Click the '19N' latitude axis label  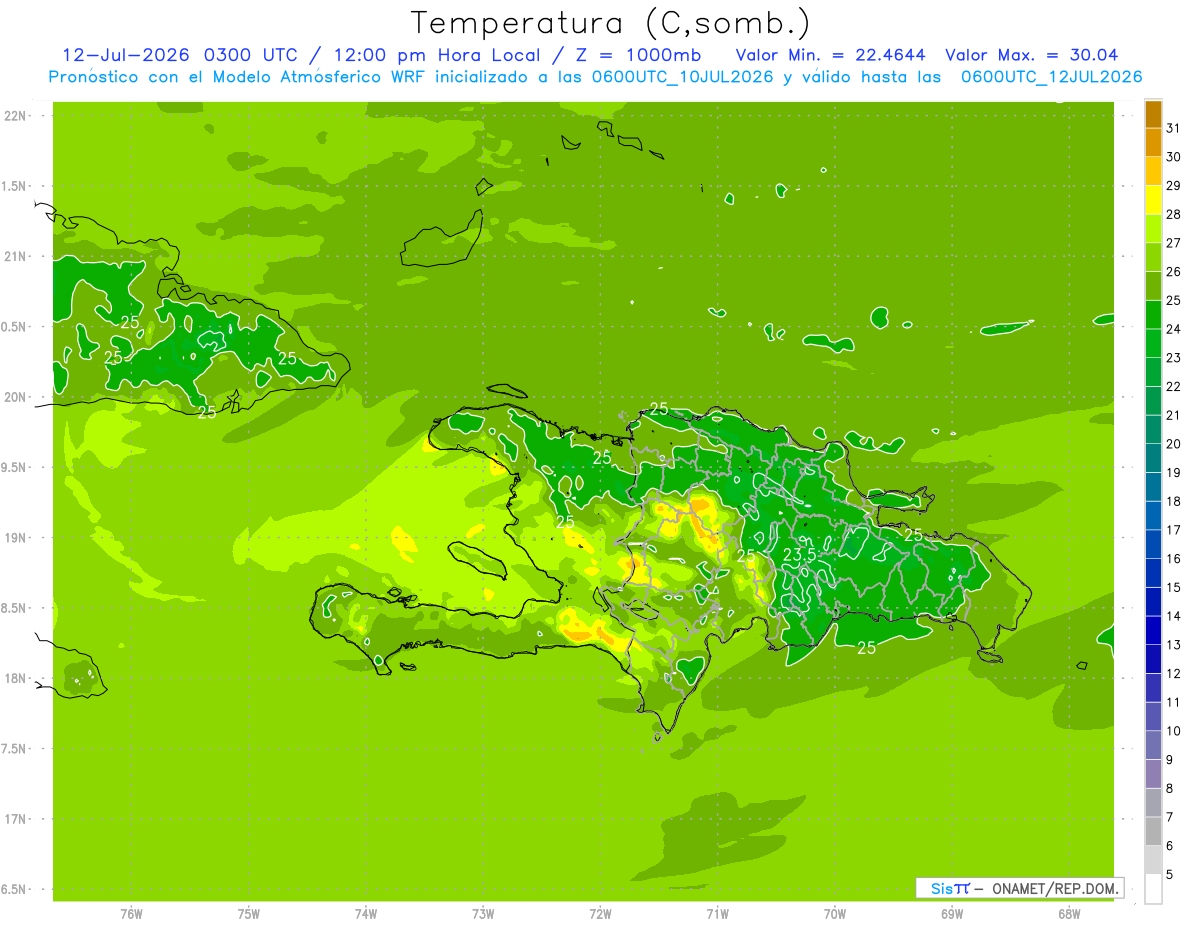click(x=15, y=537)
